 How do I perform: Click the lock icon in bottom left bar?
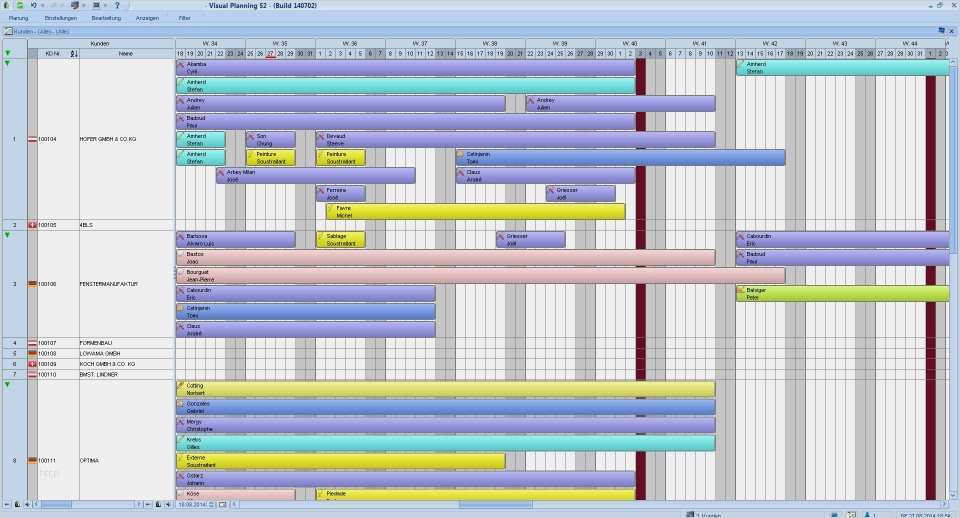click(x=17, y=505)
